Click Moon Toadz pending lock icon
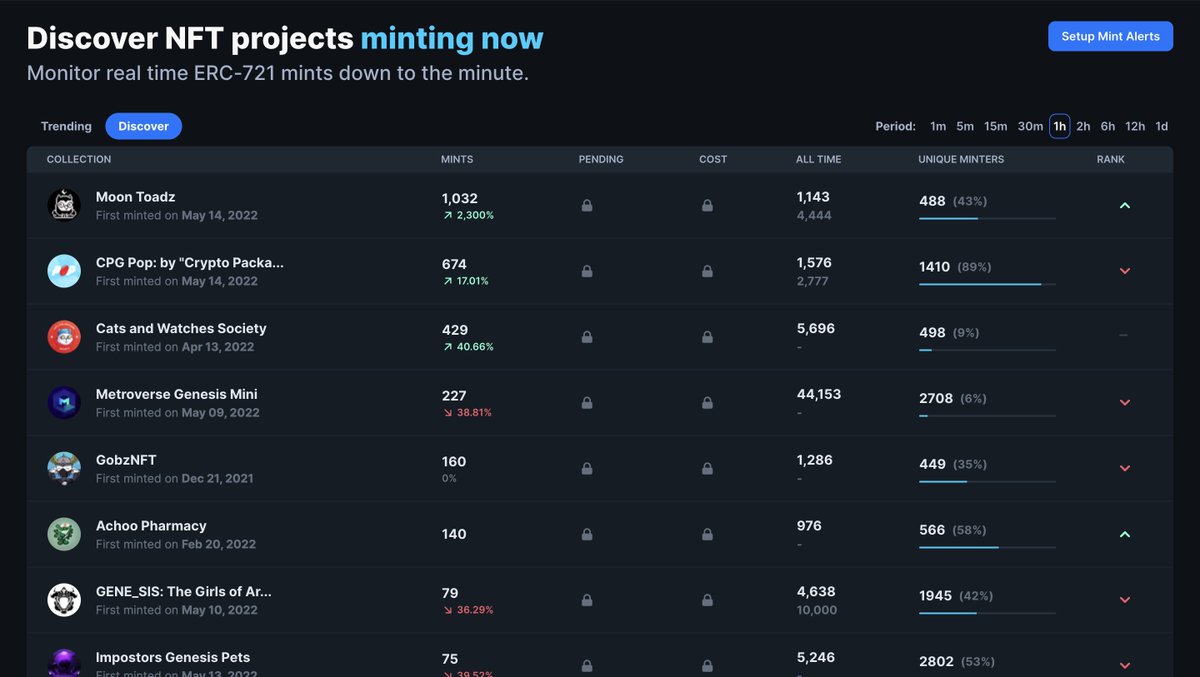Image resolution: width=1200 pixels, height=677 pixels. (587, 205)
